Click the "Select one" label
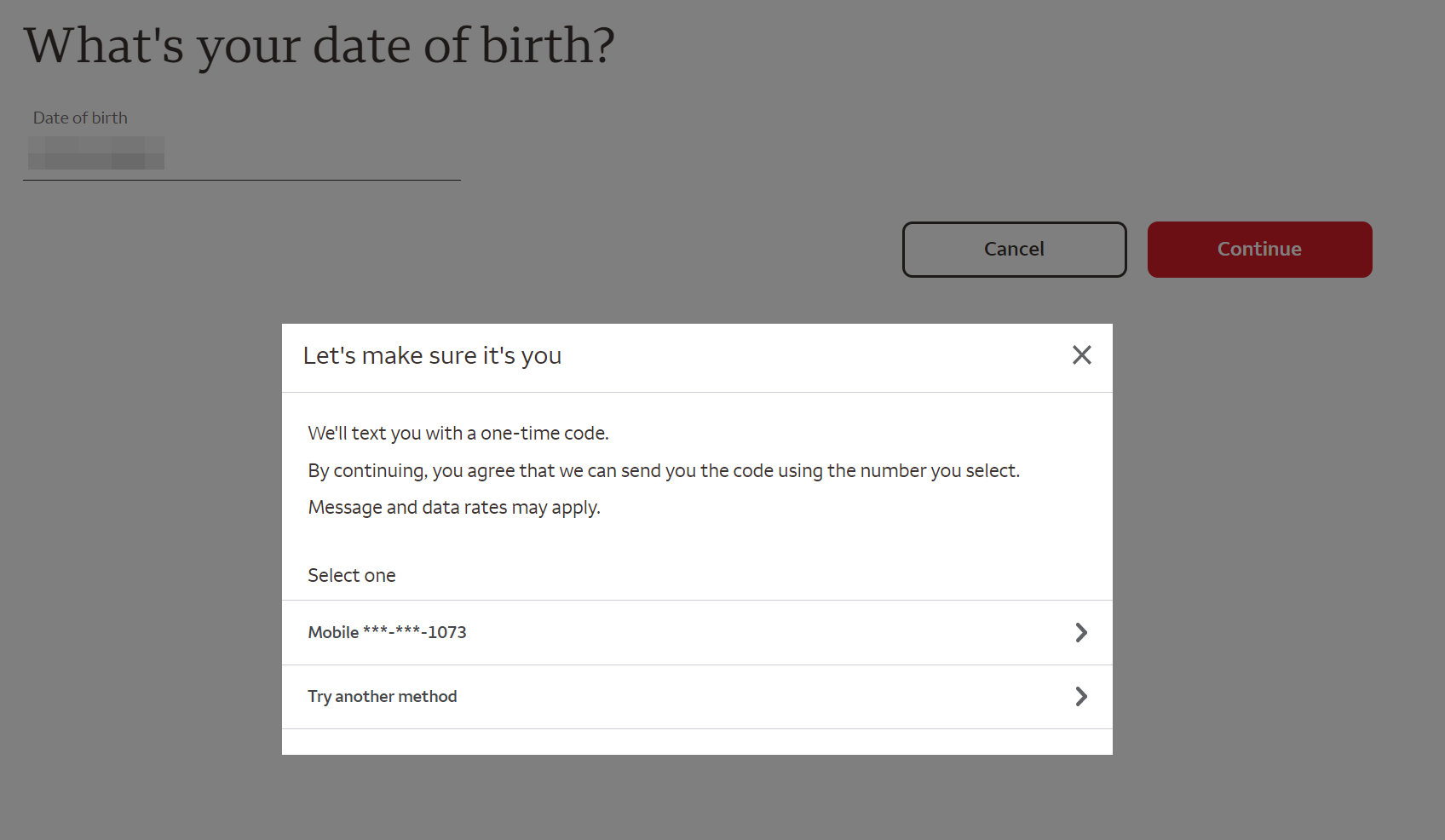Viewport: 1445px width, 840px height. click(x=352, y=576)
